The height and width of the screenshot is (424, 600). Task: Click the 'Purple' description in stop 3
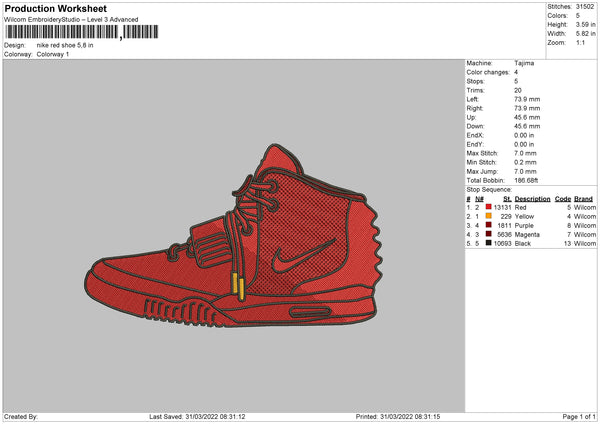point(524,226)
